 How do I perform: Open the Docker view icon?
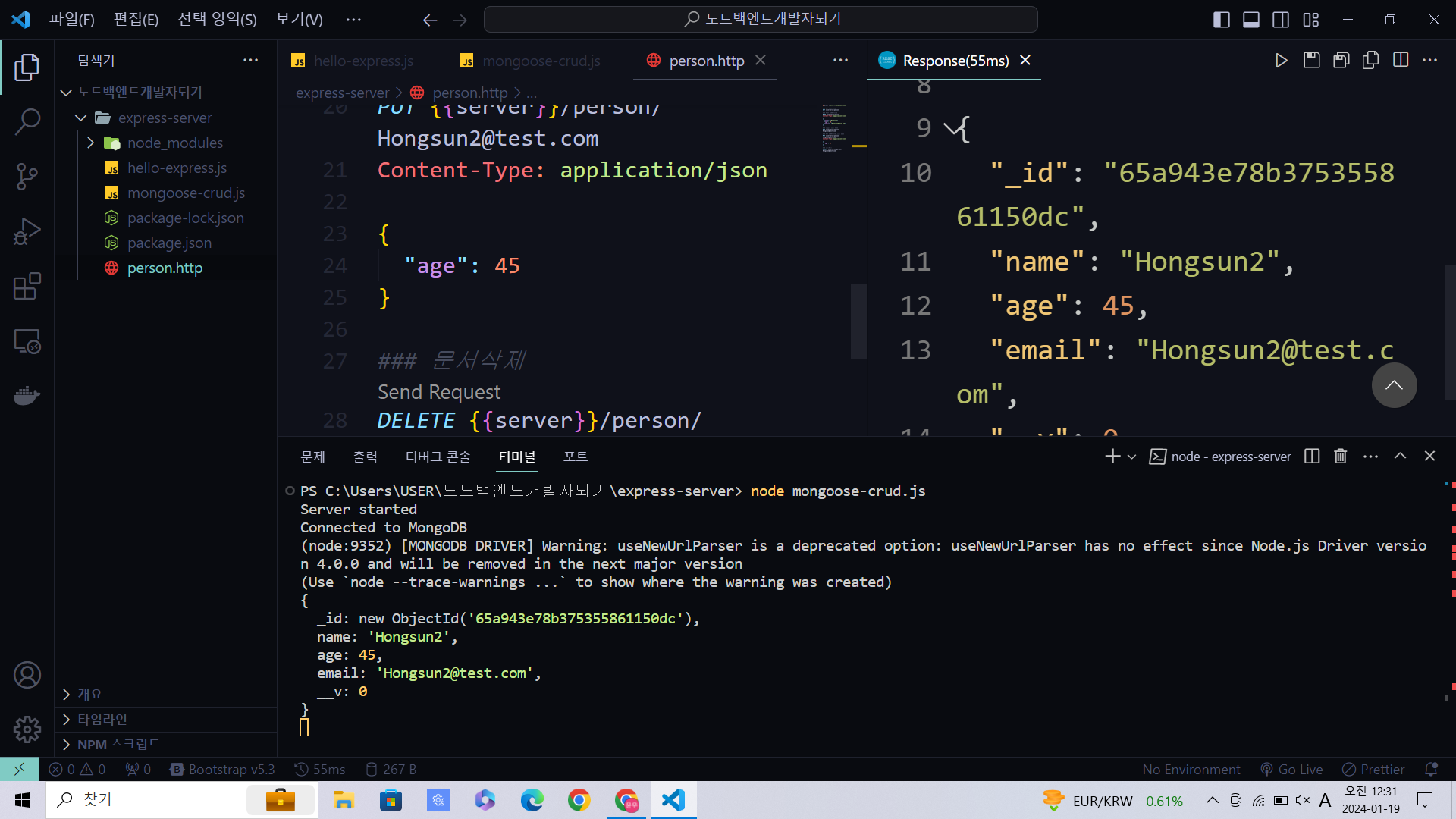coord(27,396)
